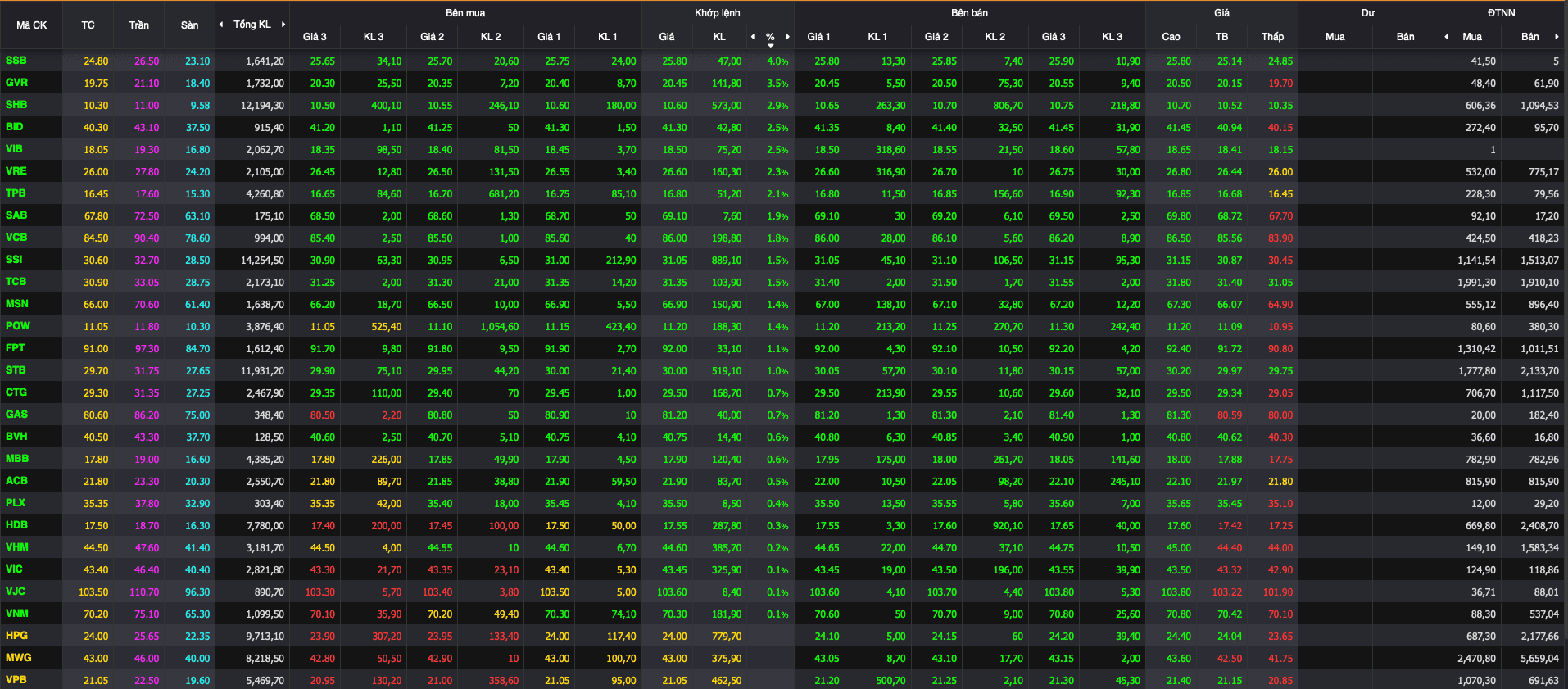Click right arrow after ĐTNN Bán header
Screen dimensions: 1568x689
(x=1557, y=37)
